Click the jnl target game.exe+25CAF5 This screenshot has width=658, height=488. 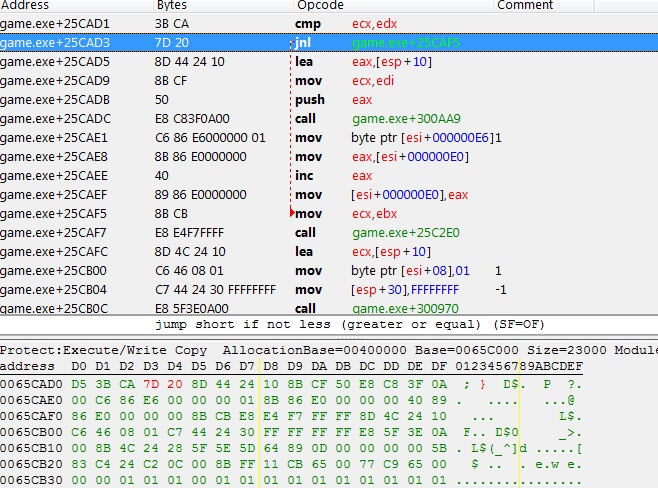[406, 42]
